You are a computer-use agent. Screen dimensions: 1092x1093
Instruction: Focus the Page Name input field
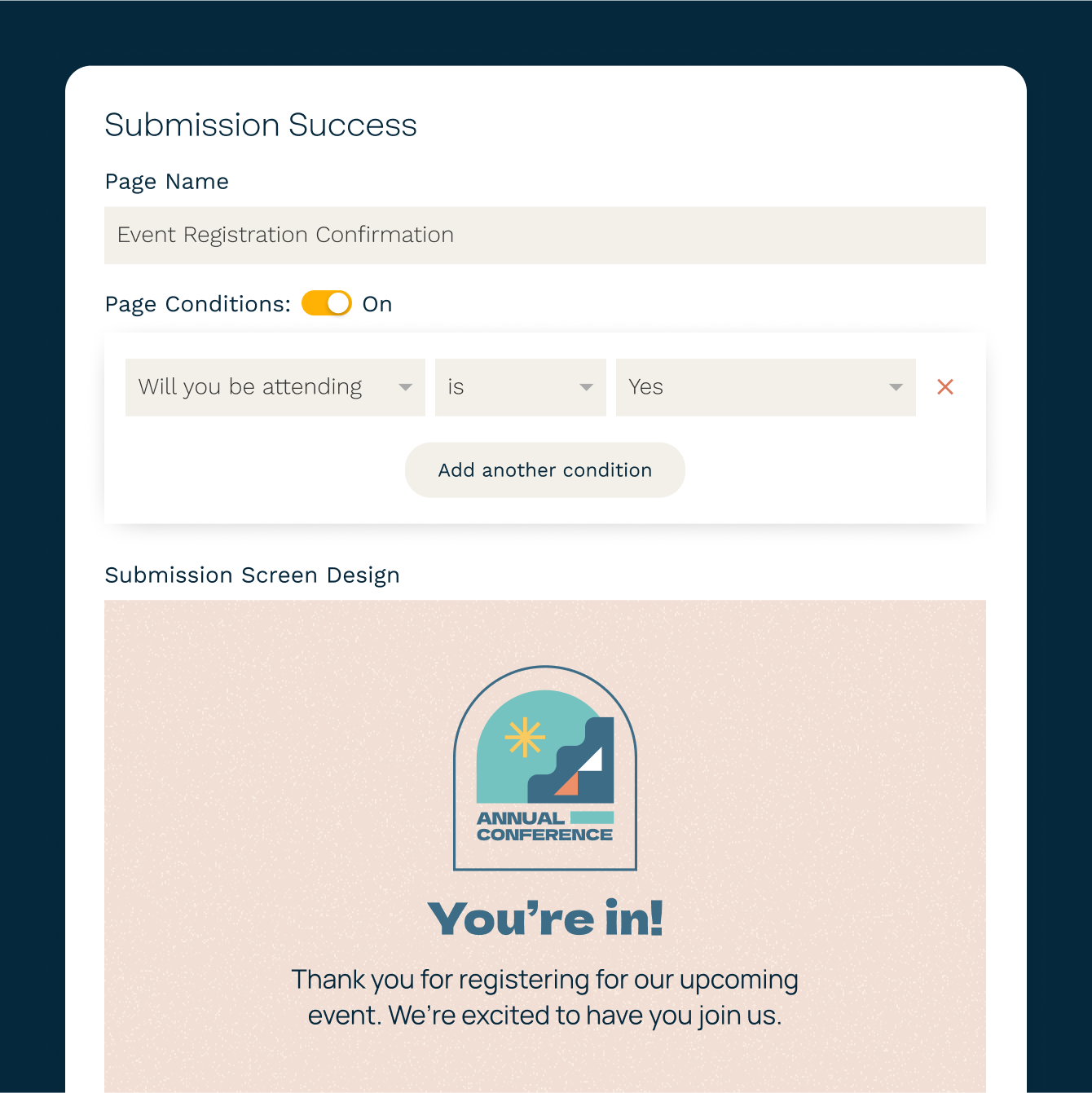[x=544, y=235]
